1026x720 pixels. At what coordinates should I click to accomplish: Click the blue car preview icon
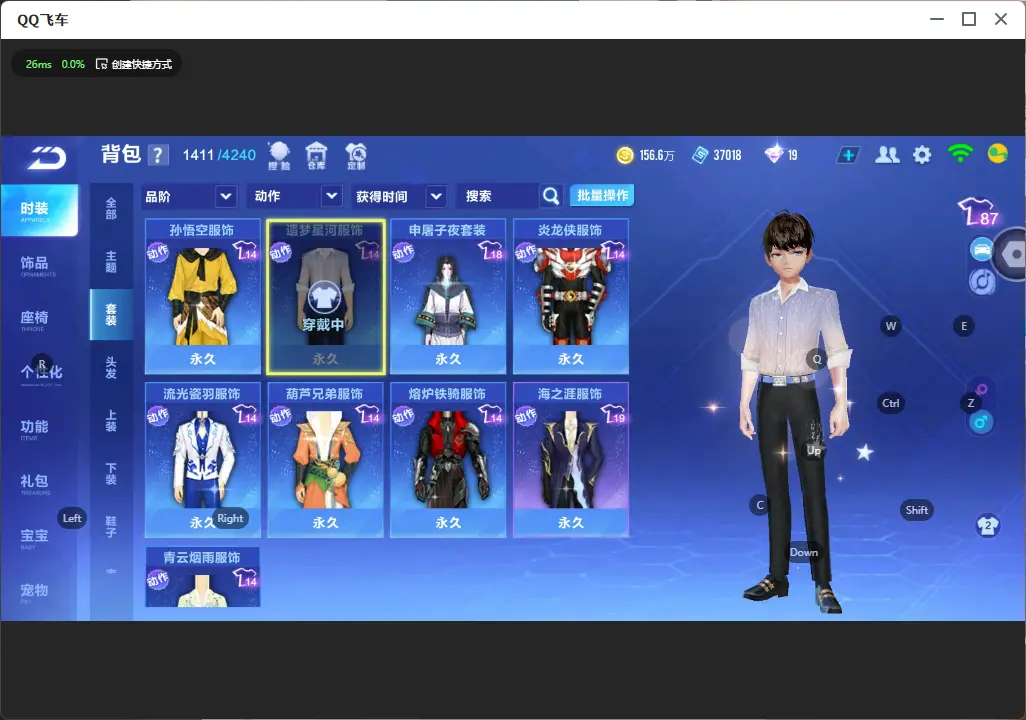pyautogui.click(x=982, y=250)
